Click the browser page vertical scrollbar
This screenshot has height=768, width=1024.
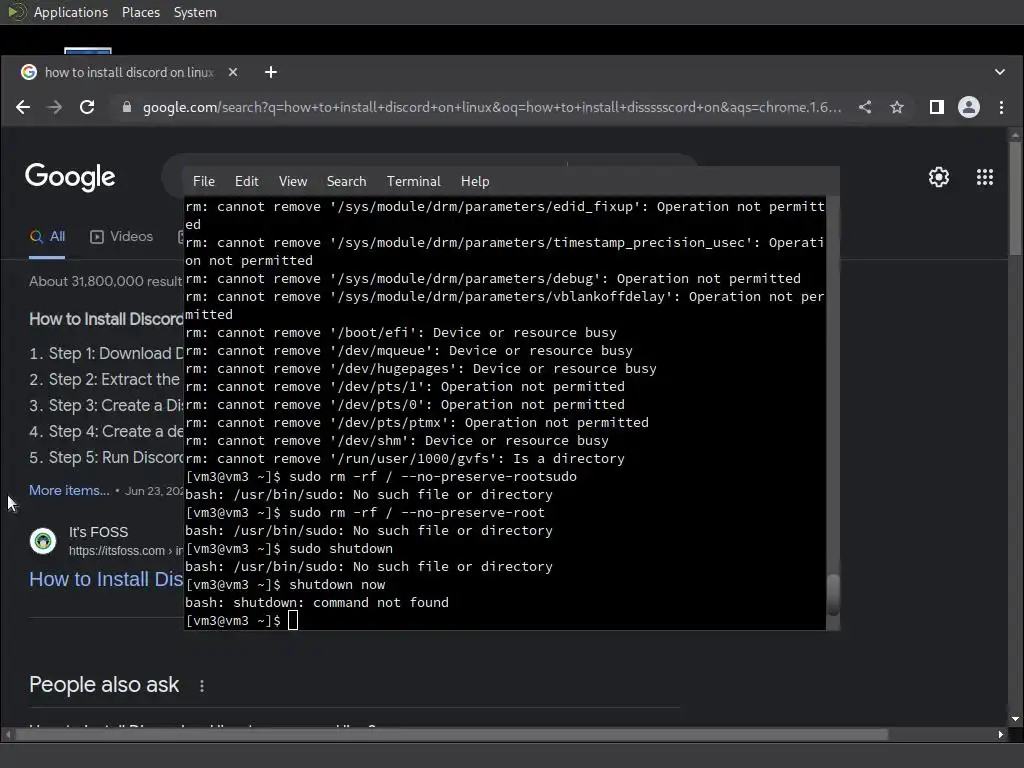(1015, 200)
